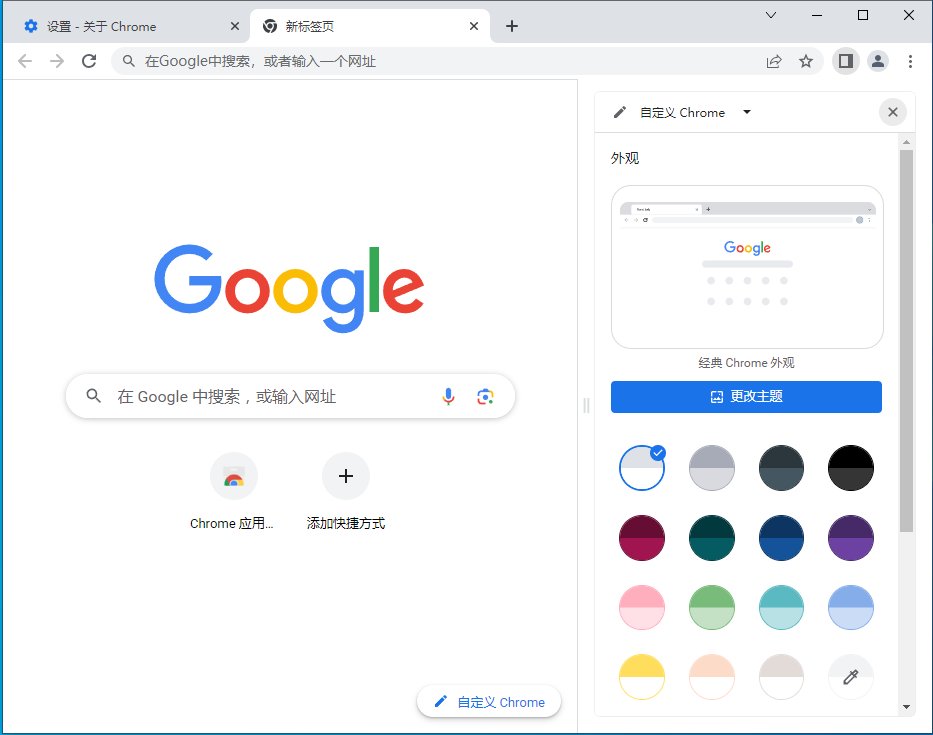Select the purple theme color circle
This screenshot has height=735, width=933.
point(851,537)
